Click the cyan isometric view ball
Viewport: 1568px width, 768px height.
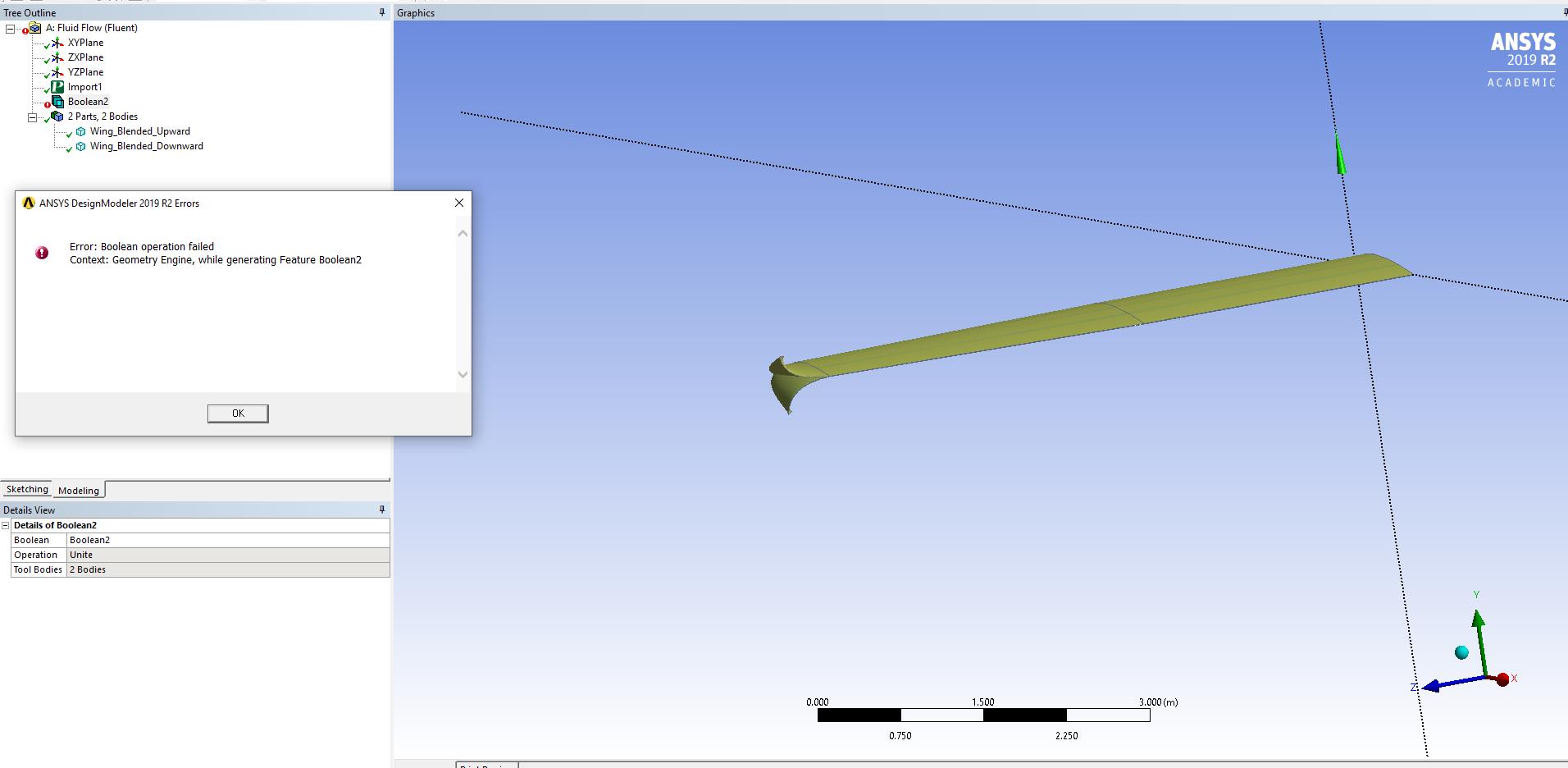[x=1461, y=652]
